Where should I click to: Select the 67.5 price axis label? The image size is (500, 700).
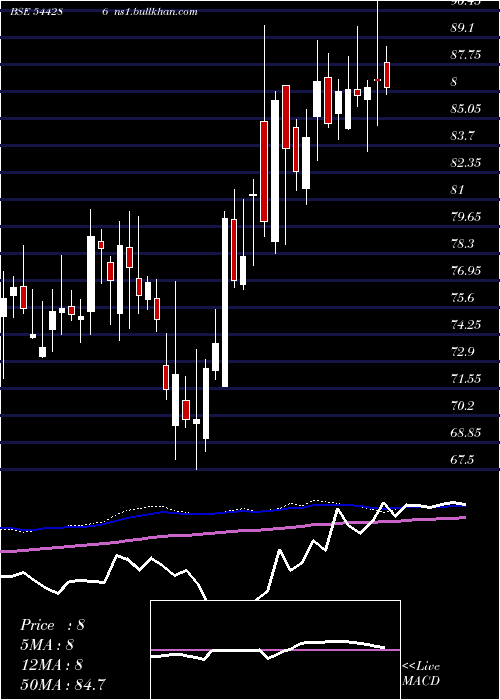pyautogui.click(x=463, y=460)
